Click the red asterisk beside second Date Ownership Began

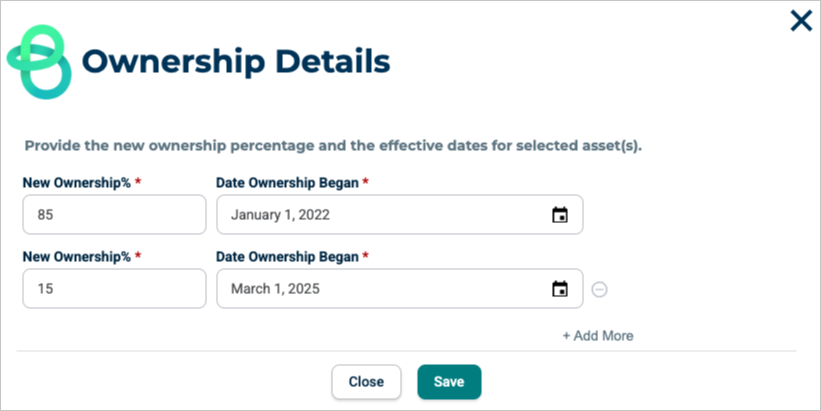(366, 257)
